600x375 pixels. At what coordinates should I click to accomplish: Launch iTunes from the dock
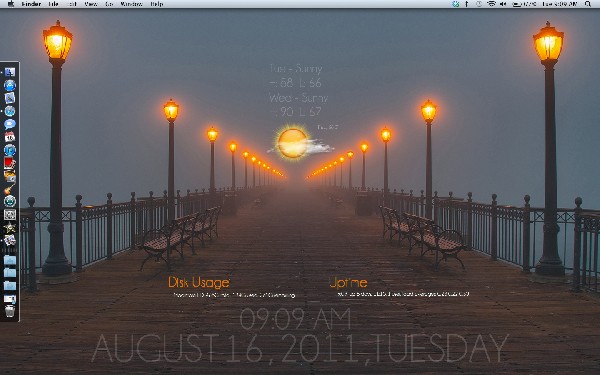10,150
